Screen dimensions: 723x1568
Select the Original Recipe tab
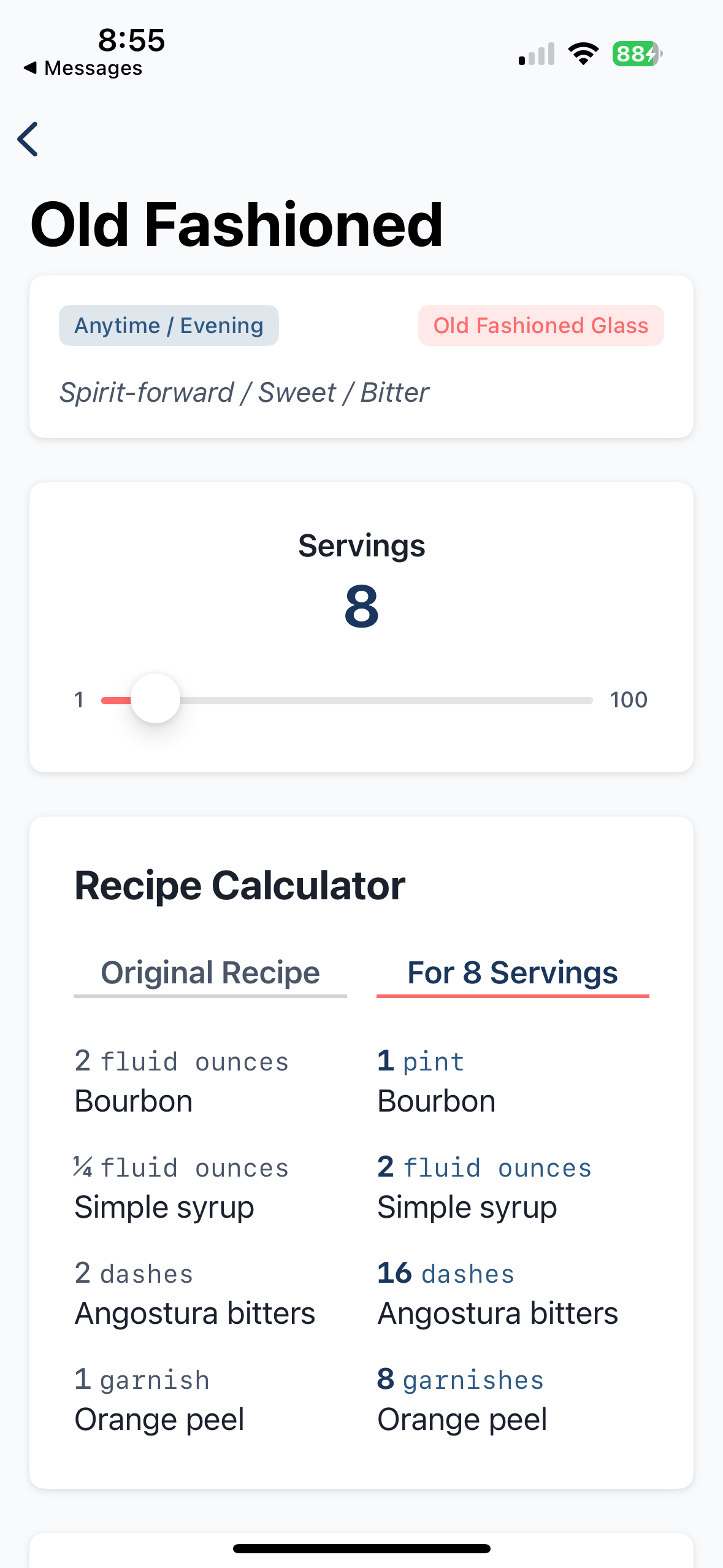[210, 974]
